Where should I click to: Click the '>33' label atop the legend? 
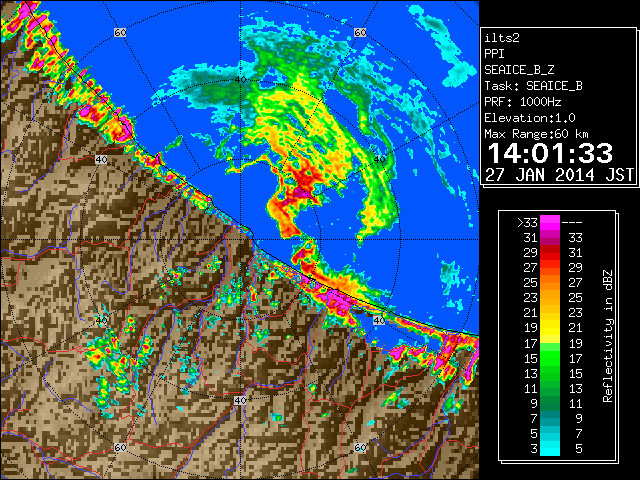[x=527, y=223]
